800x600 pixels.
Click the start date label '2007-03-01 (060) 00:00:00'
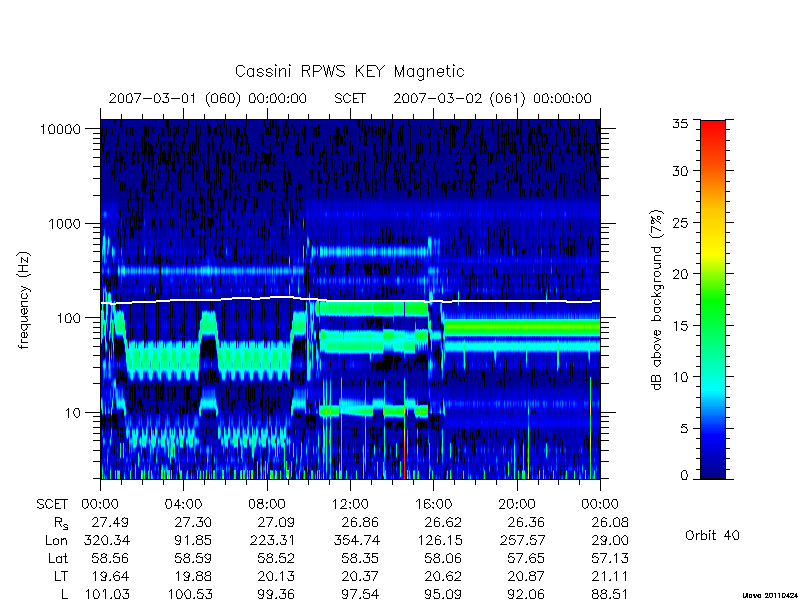[208, 98]
